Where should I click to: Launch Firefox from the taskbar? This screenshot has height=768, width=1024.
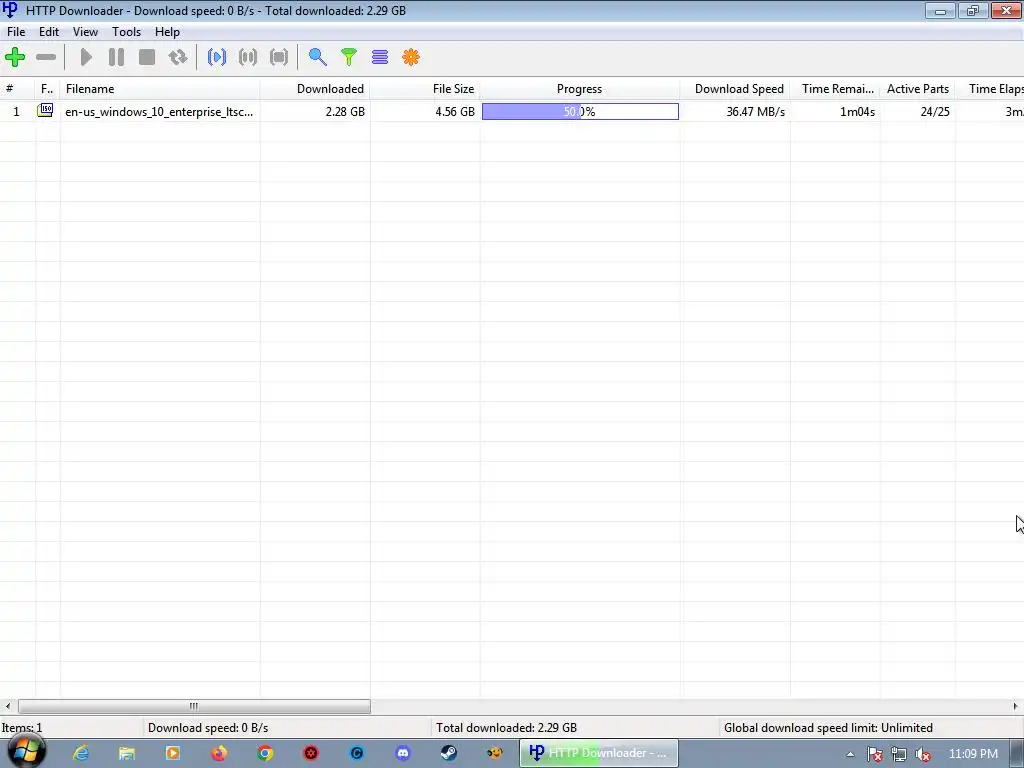tap(219, 753)
